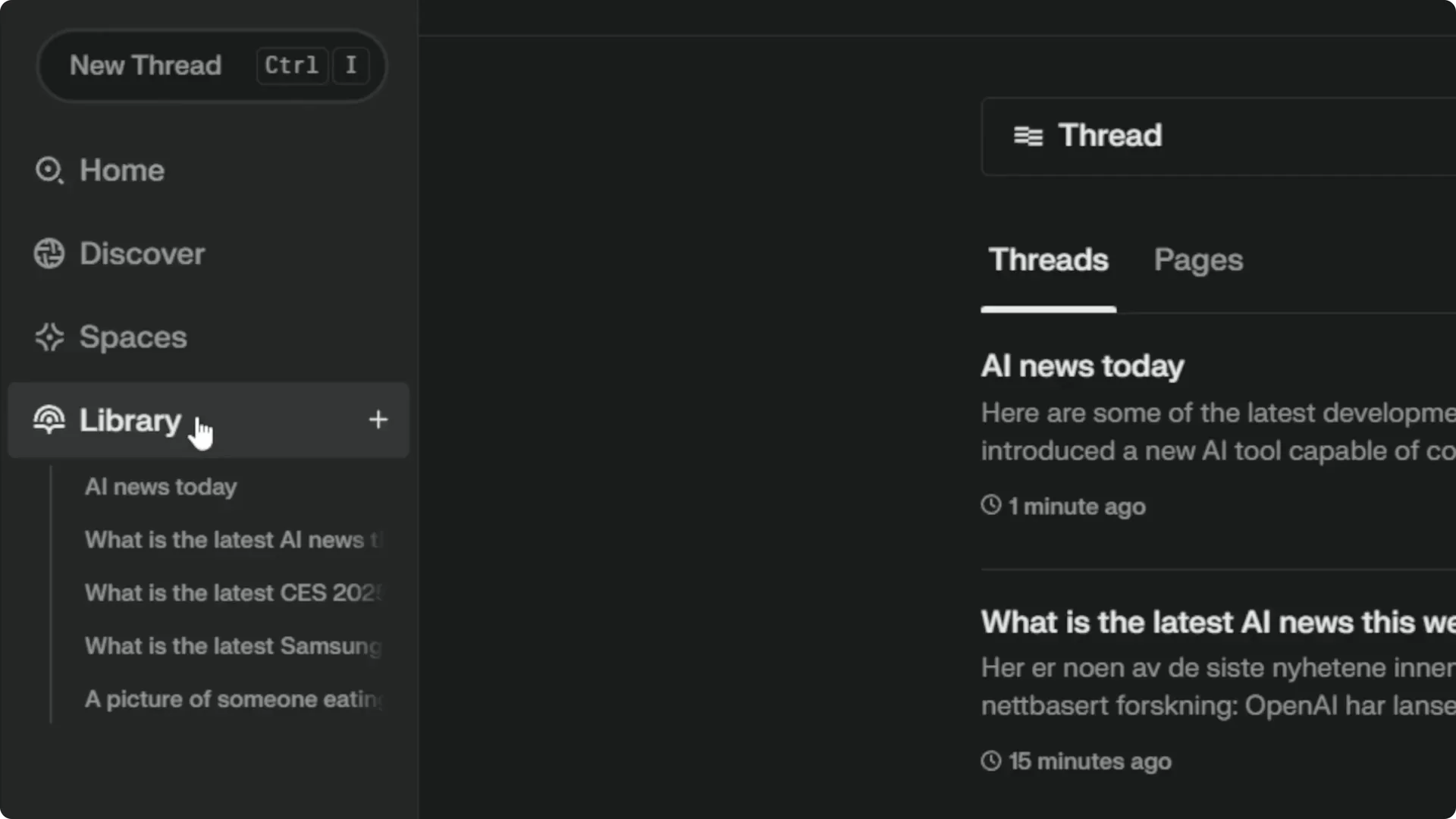Select the Library icon
1456x819 pixels.
(49, 420)
